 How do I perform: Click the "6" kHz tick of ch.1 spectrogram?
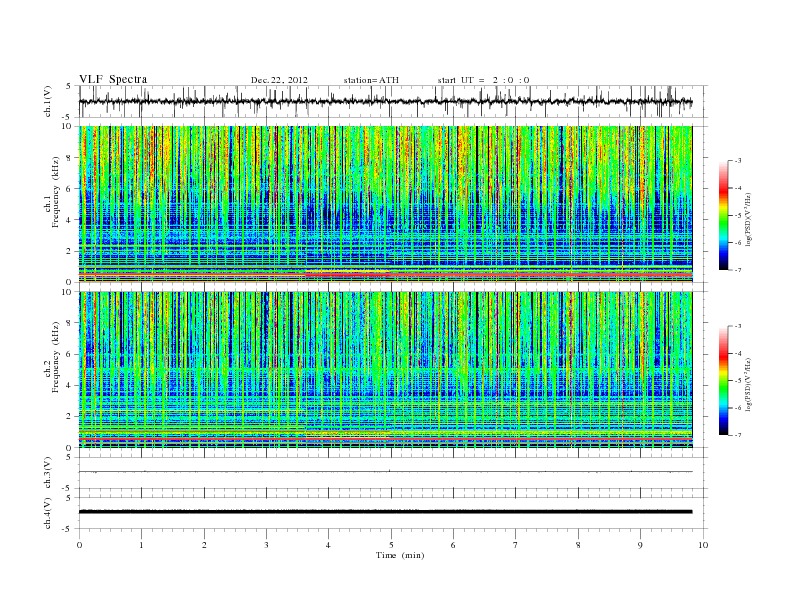69,189
